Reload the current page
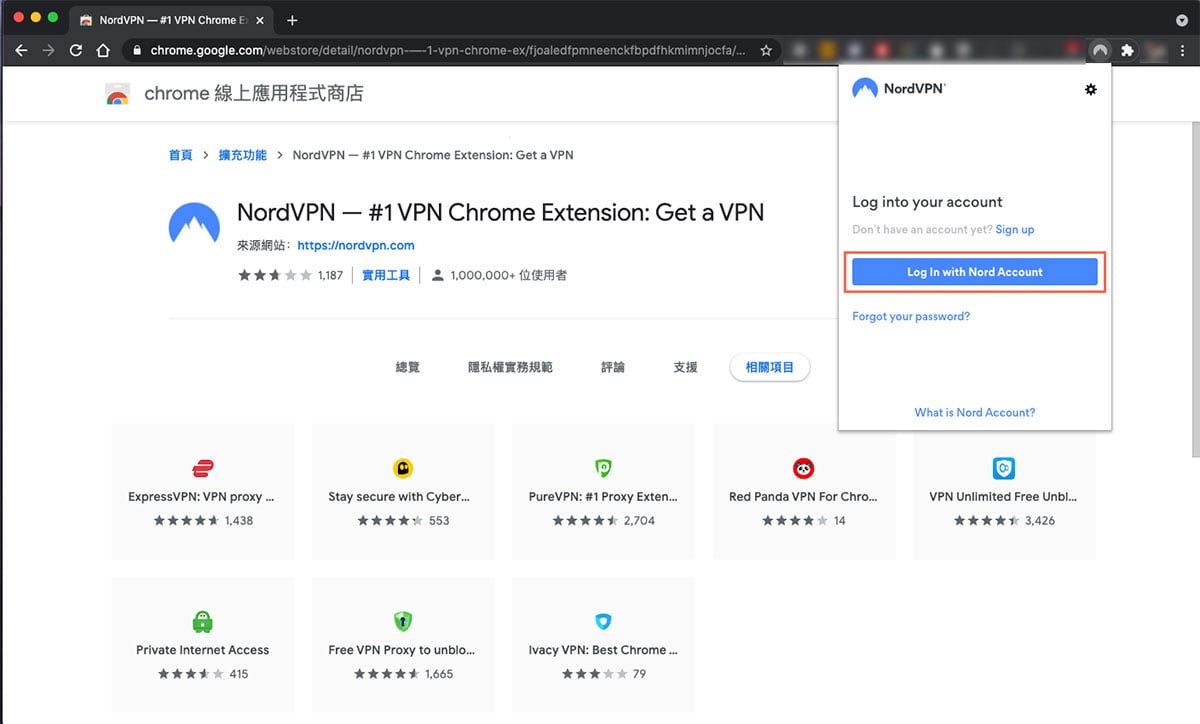1200x724 pixels. pos(76,50)
